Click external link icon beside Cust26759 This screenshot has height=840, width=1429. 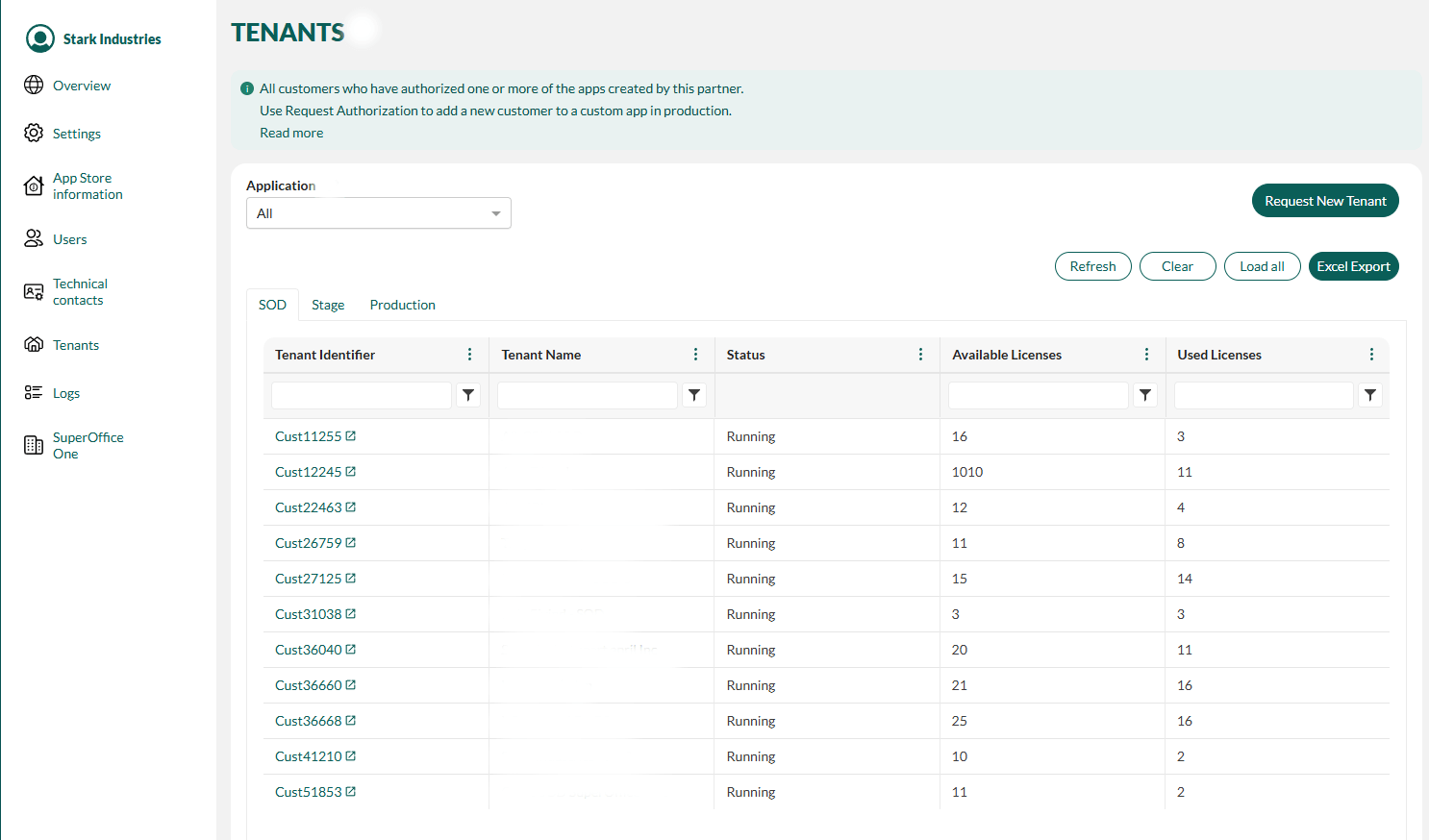point(351,543)
